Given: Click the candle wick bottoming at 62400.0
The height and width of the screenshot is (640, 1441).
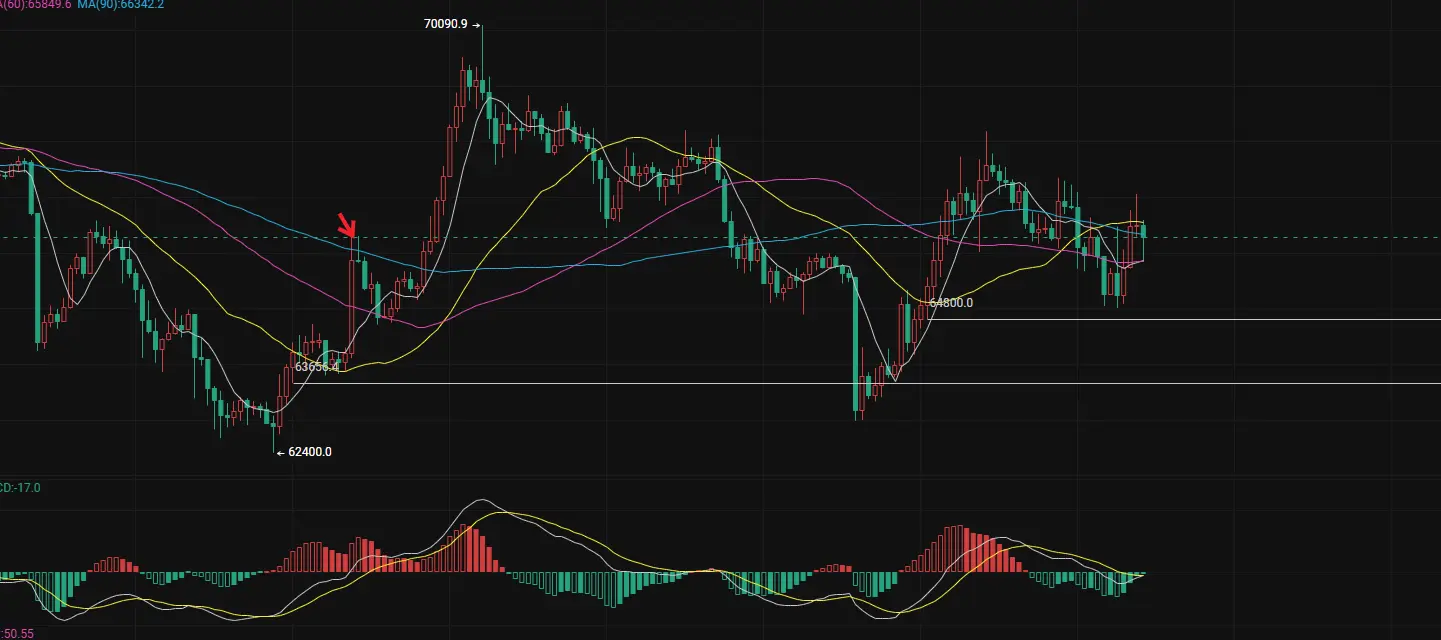Looking at the screenshot, I should coord(274,437).
